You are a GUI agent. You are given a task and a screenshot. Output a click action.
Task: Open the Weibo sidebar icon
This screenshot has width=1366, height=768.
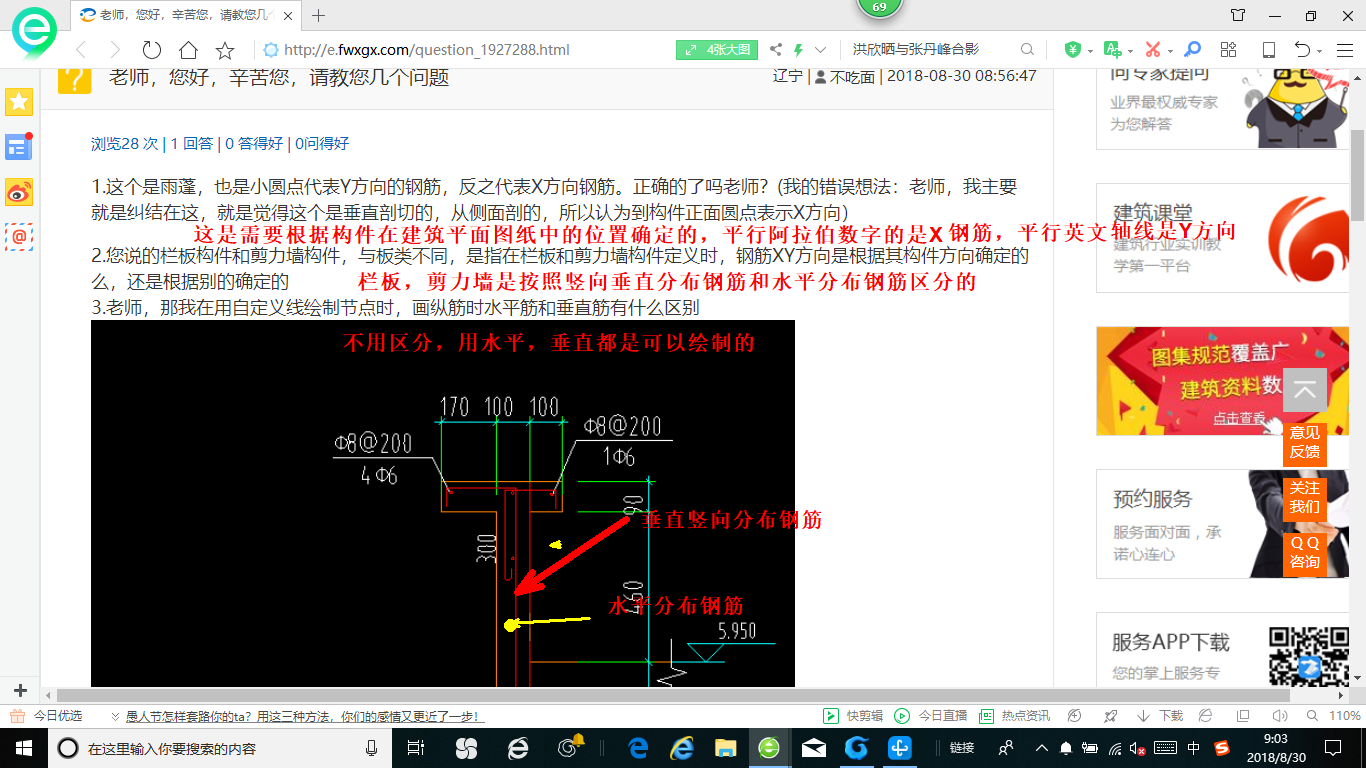19,192
